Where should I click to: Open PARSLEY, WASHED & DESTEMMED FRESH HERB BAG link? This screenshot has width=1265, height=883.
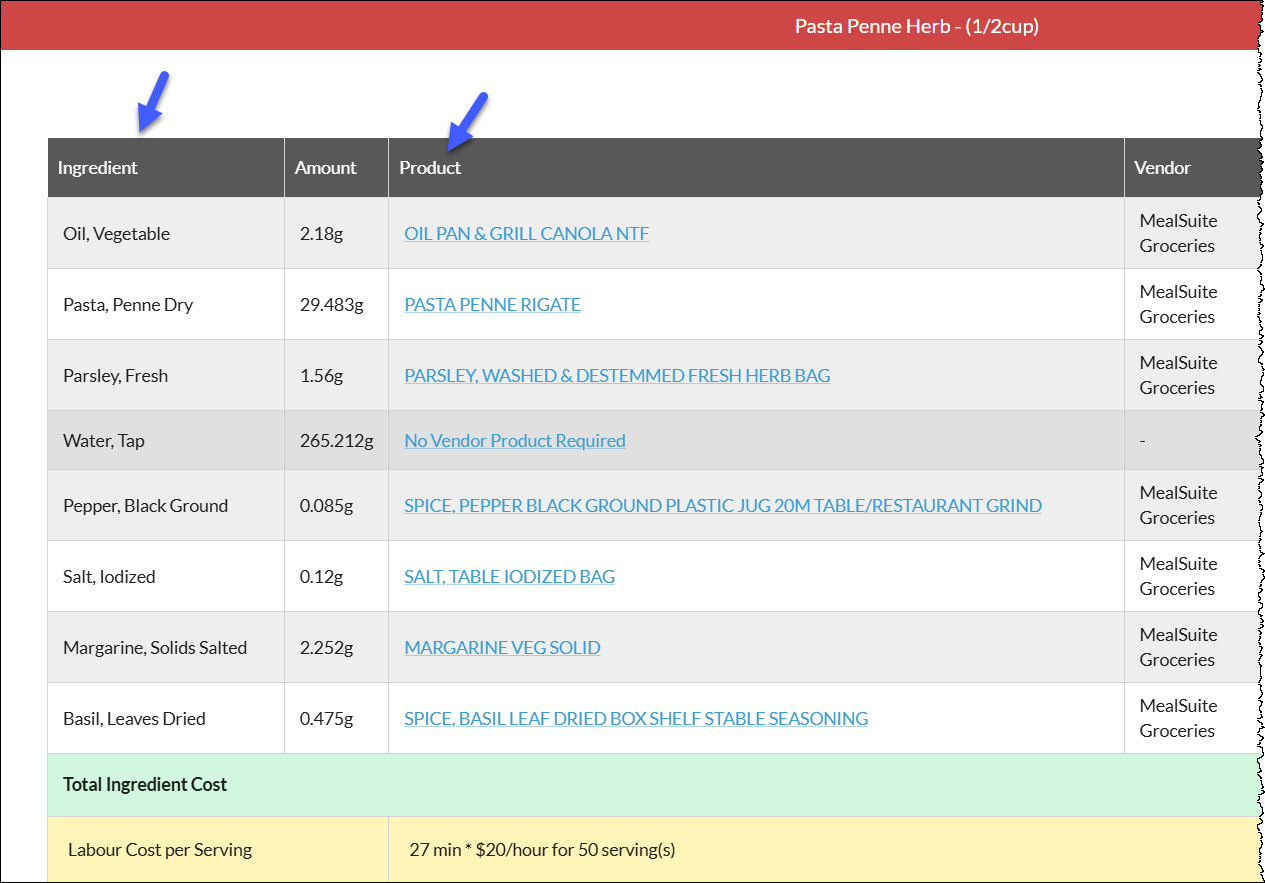617,375
